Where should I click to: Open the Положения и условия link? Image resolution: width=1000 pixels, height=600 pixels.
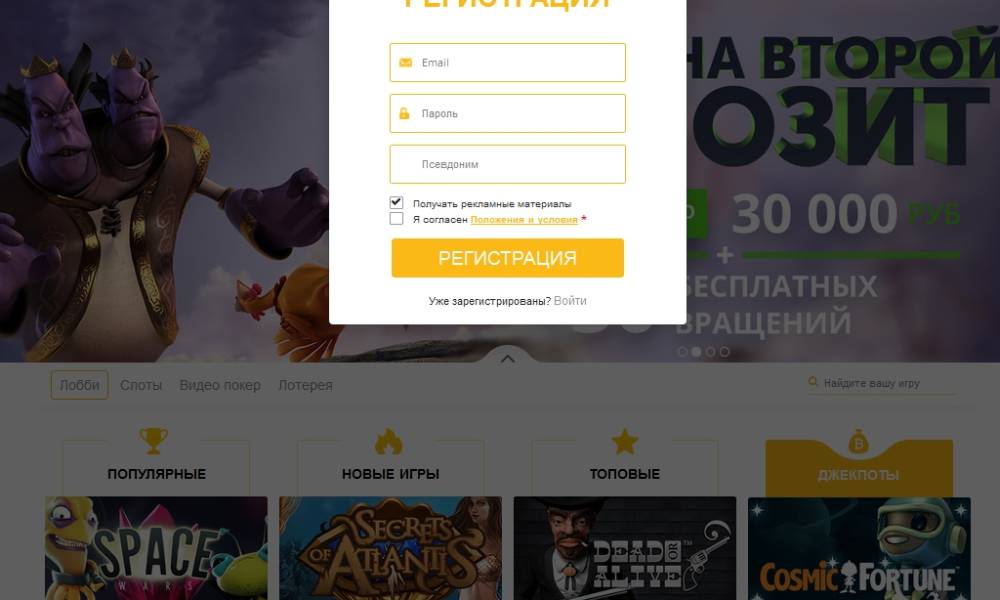click(x=524, y=219)
